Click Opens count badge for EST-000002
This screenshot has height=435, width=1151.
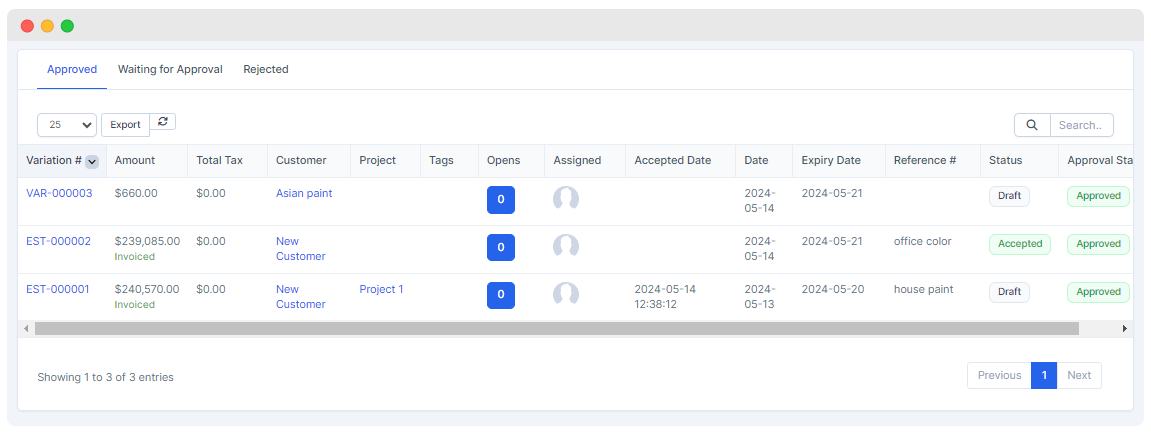pos(501,247)
